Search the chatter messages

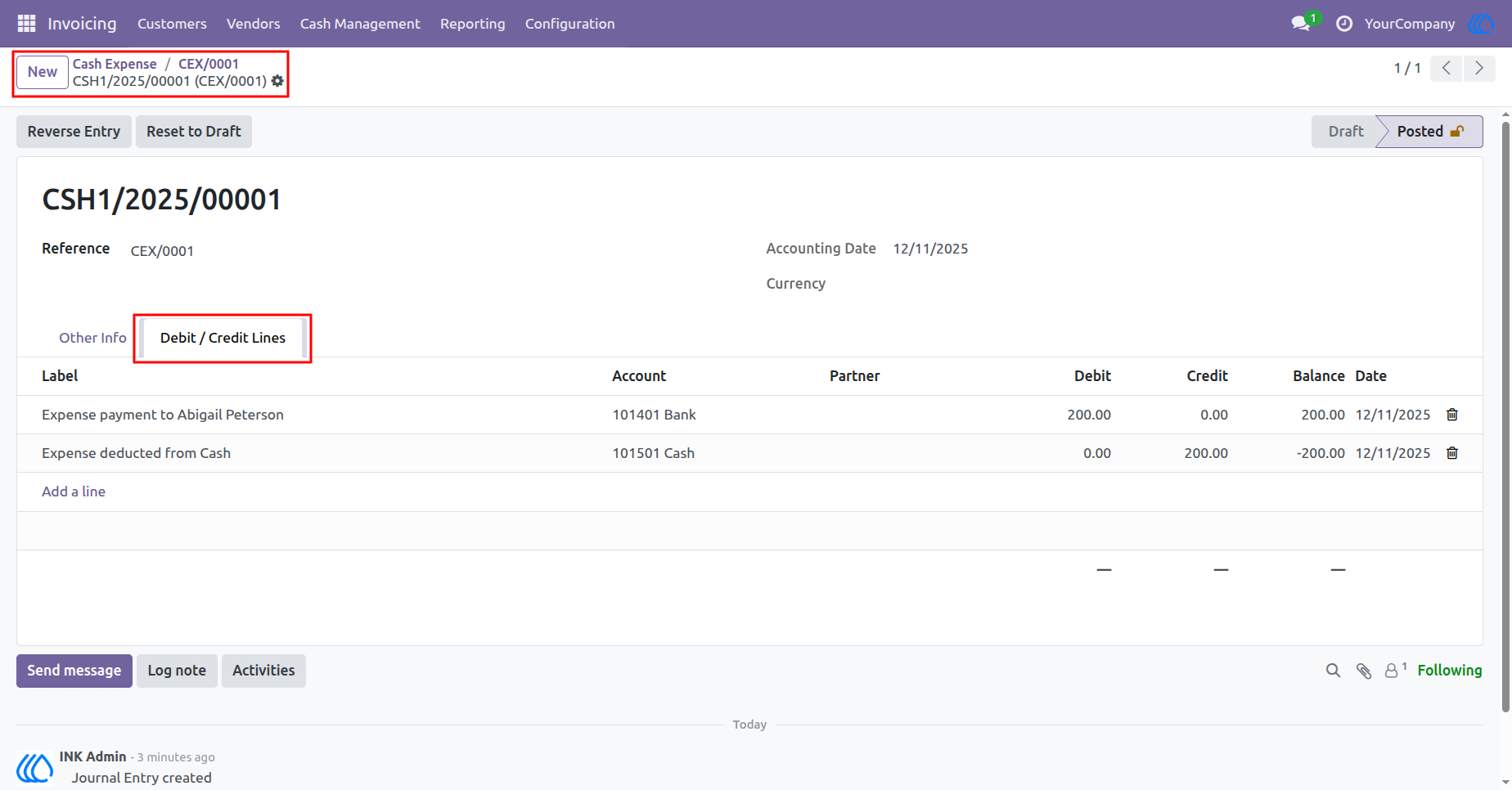pos(1333,671)
